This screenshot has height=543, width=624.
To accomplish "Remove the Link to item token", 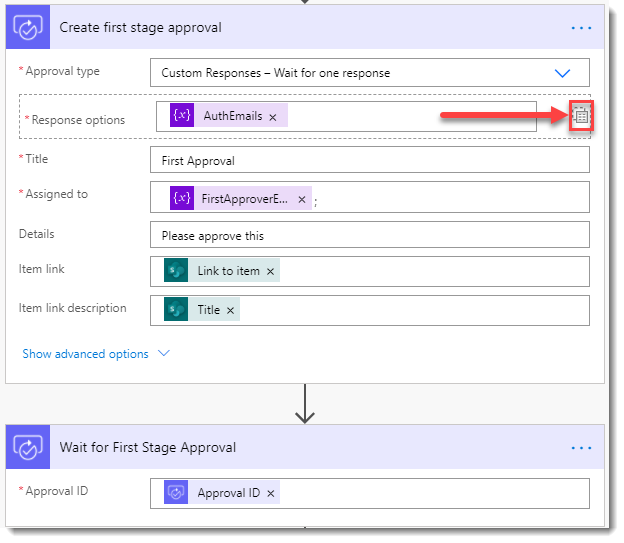I will (271, 272).
